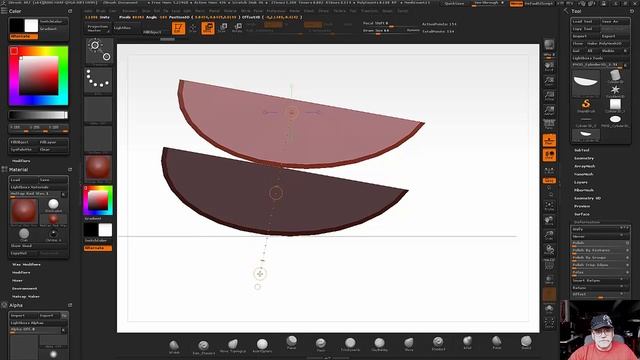
Task: Open the Zplugin menu
Action: point(388,11)
